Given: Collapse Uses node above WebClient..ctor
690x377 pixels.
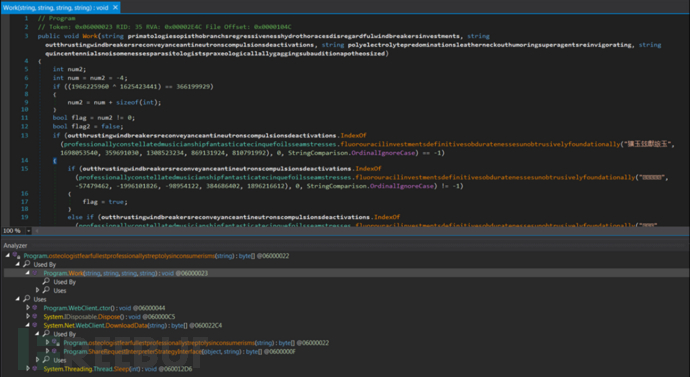Looking at the screenshot, I should [x=18, y=299].
